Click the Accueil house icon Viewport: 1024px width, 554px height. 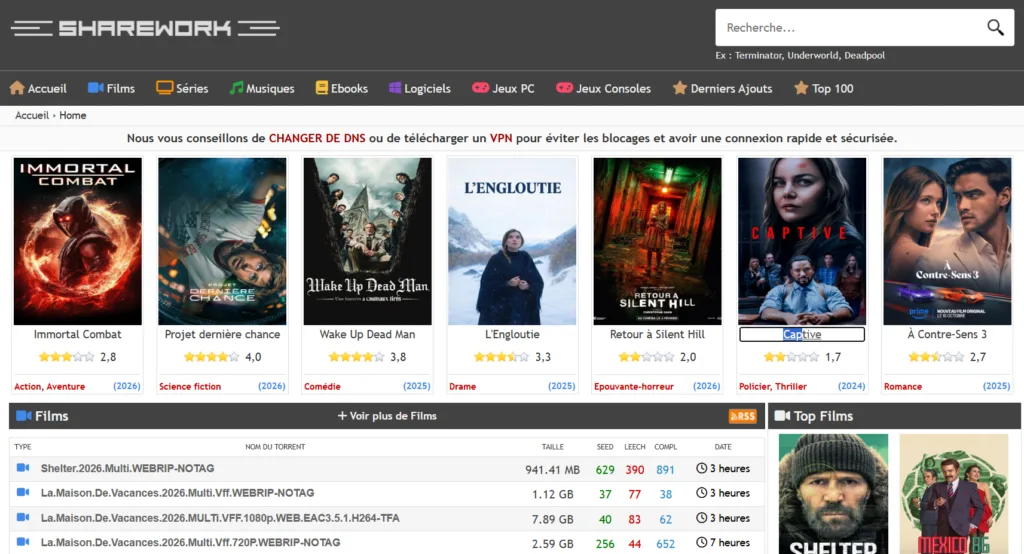[17, 88]
